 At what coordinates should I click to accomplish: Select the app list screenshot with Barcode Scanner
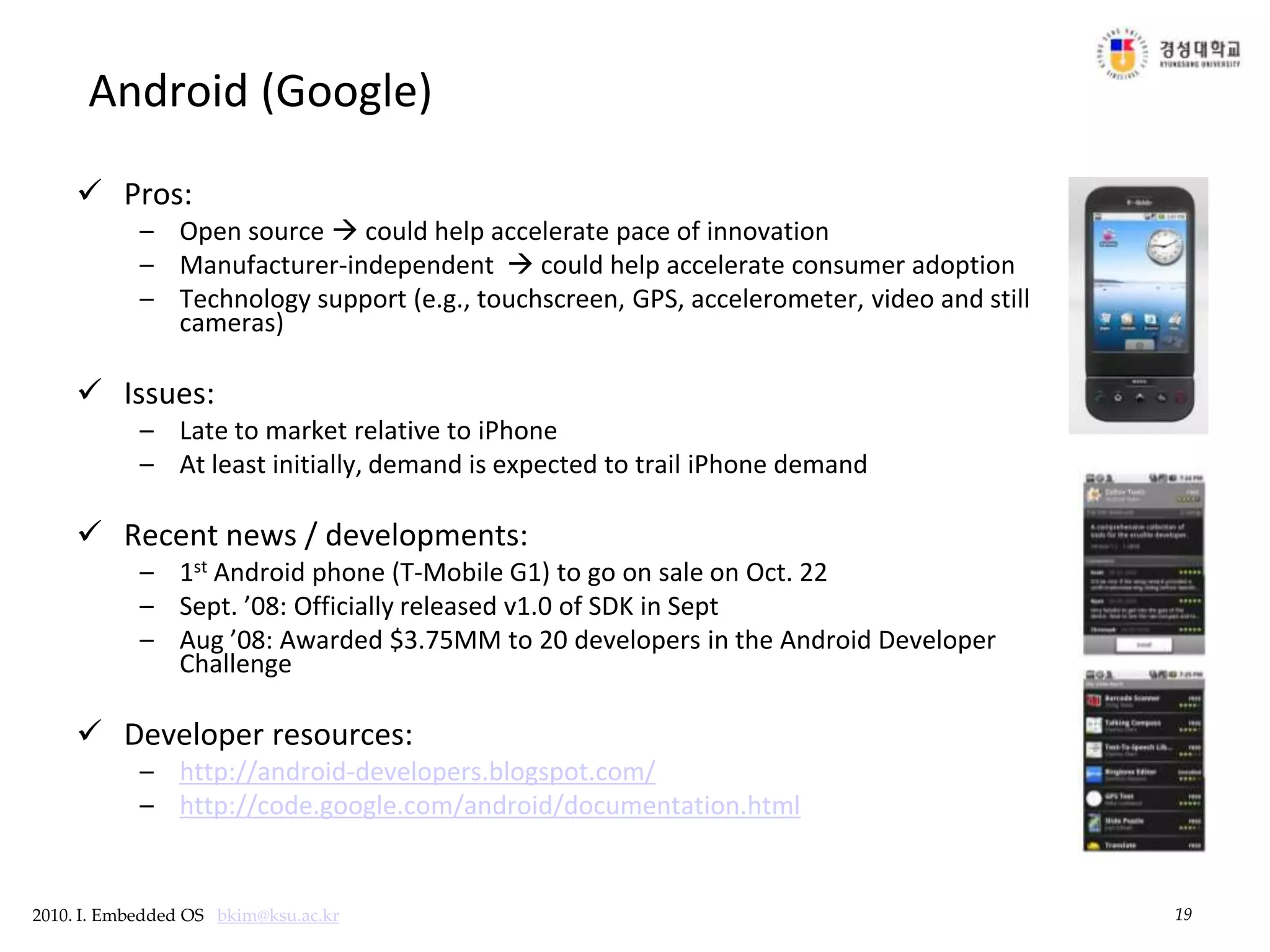[1143, 760]
